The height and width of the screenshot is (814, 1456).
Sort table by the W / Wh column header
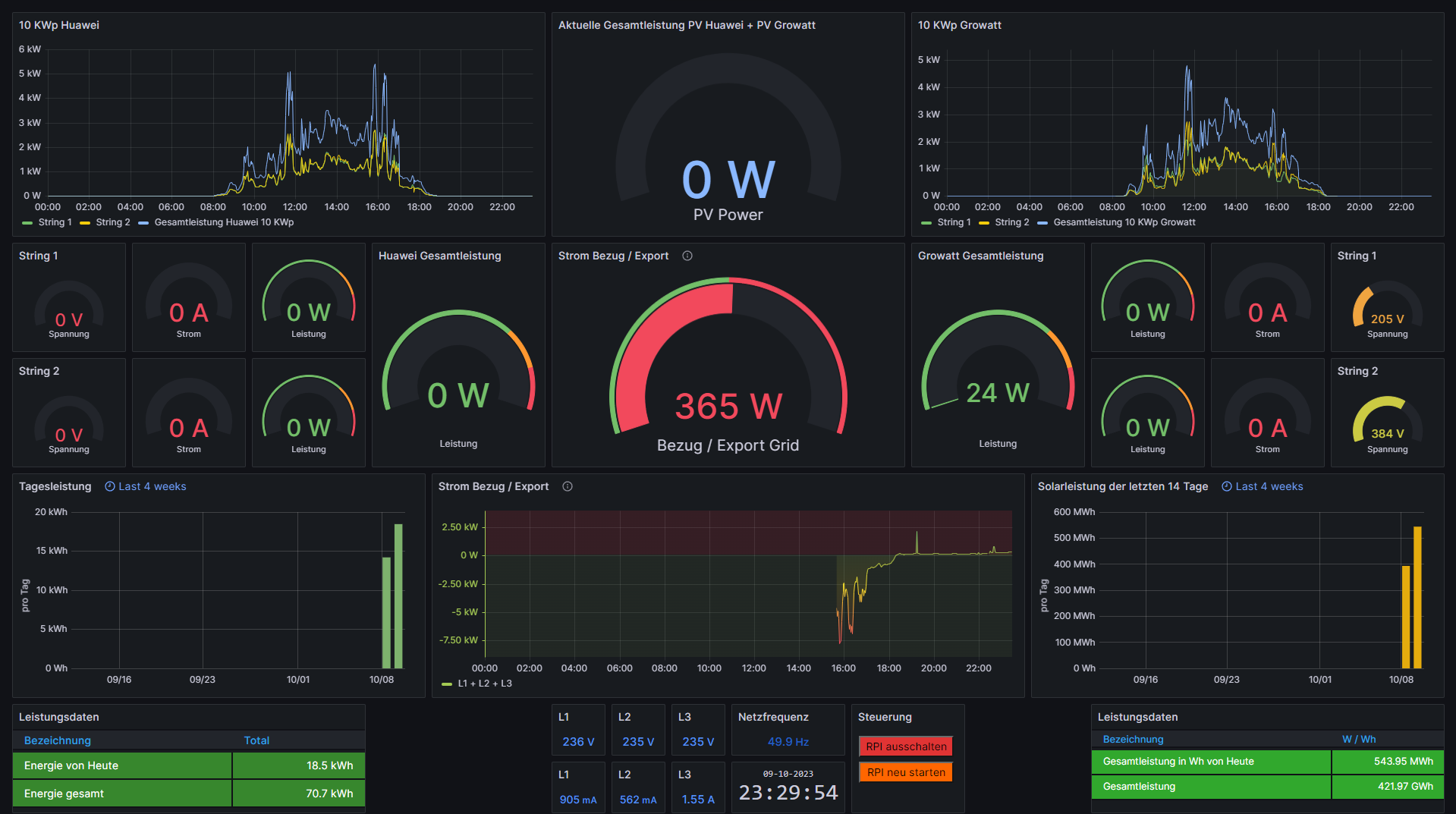(x=1358, y=739)
